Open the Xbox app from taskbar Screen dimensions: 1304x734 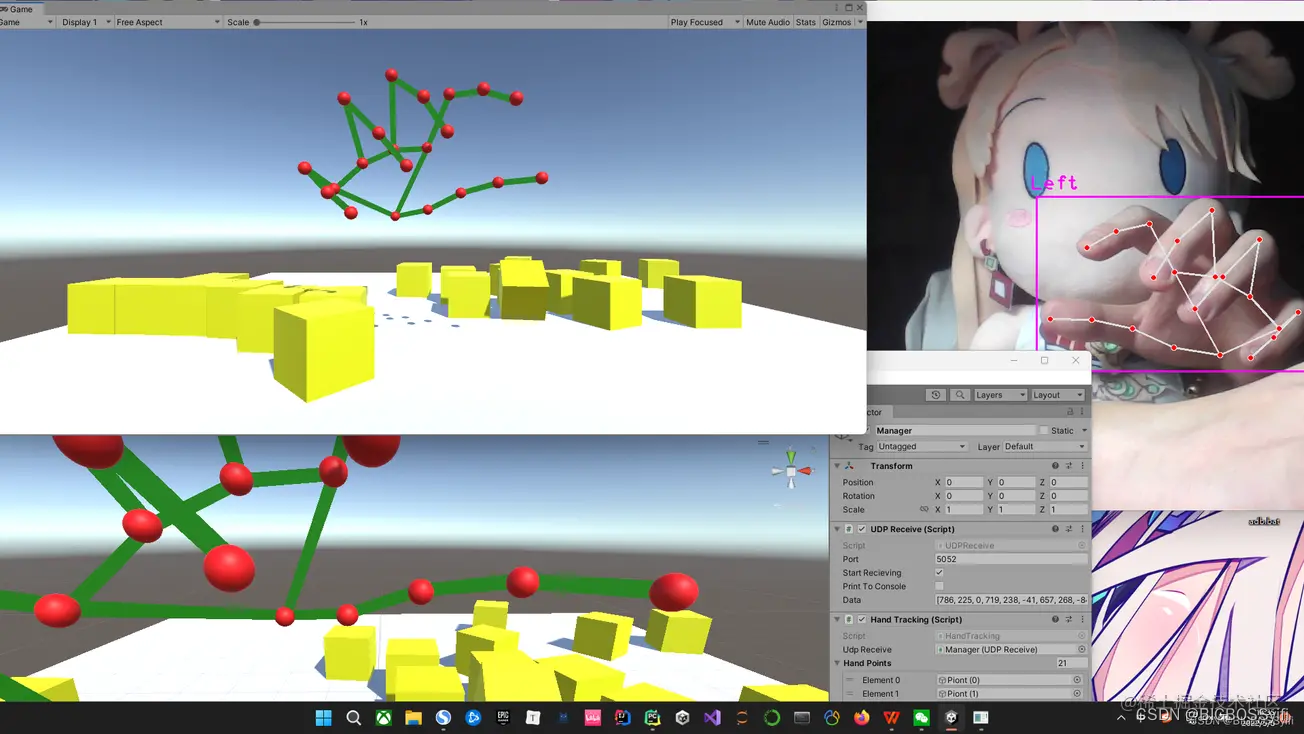[x=383, y=718]
